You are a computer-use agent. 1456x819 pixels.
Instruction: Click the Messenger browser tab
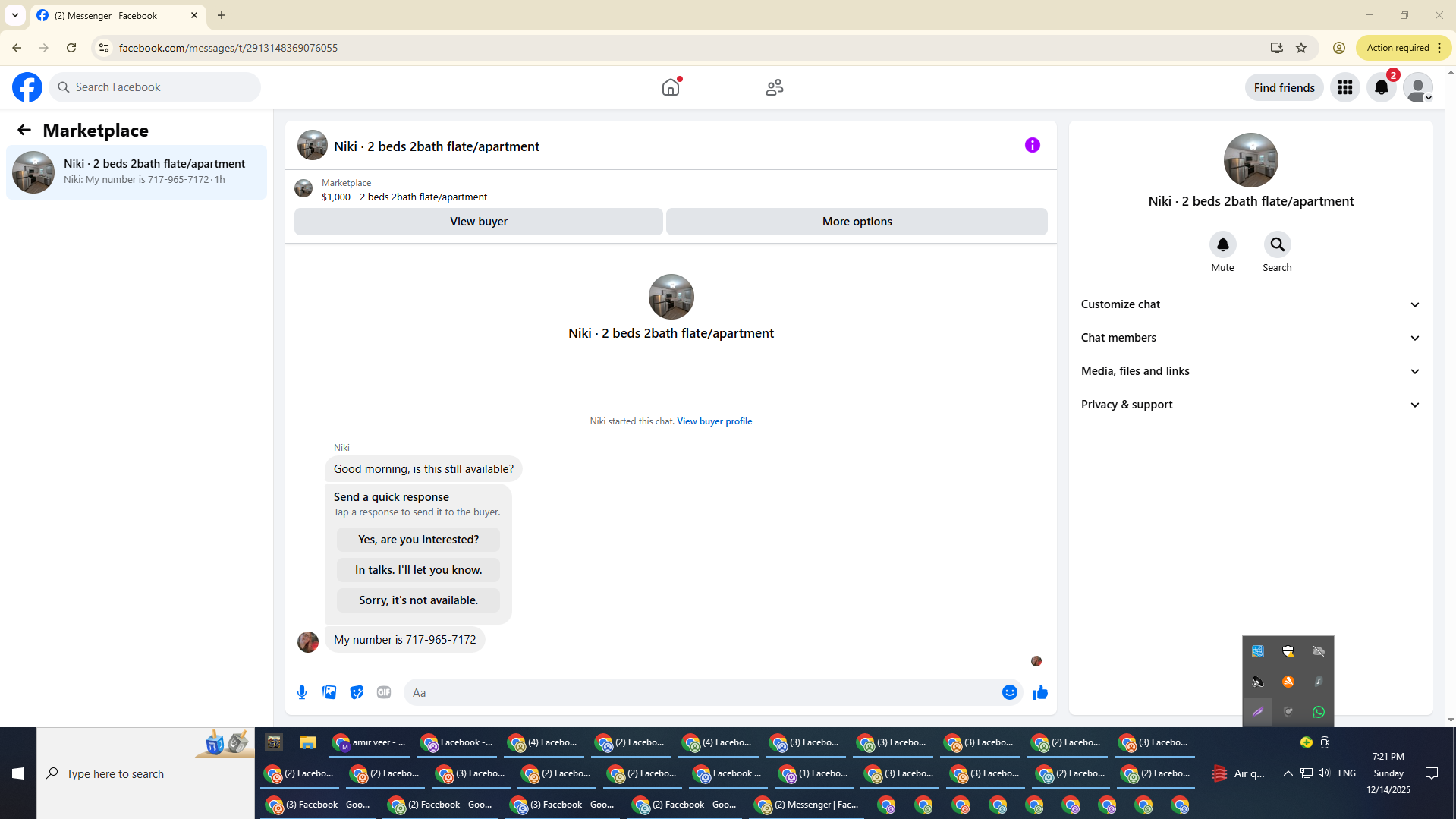(x=118, y=16)
